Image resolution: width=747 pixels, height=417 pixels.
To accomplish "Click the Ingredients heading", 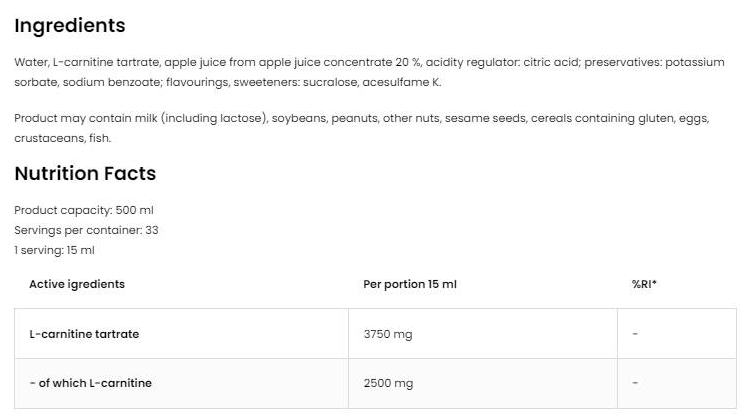I will [x=70, y=26].
